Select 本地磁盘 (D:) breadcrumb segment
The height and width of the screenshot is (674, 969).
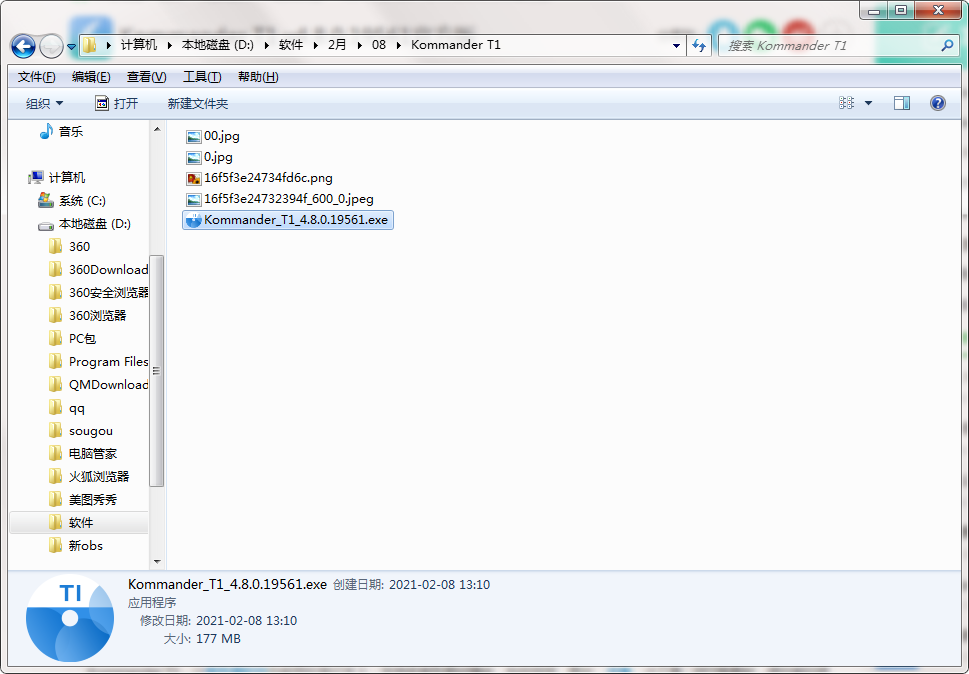[218, 45]
